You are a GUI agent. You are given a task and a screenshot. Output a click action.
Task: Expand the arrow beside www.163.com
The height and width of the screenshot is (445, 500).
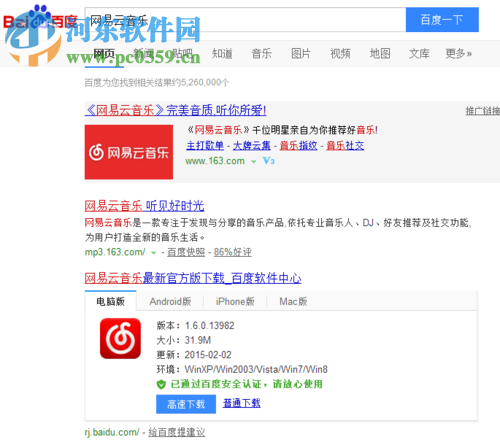click(254, 162)
